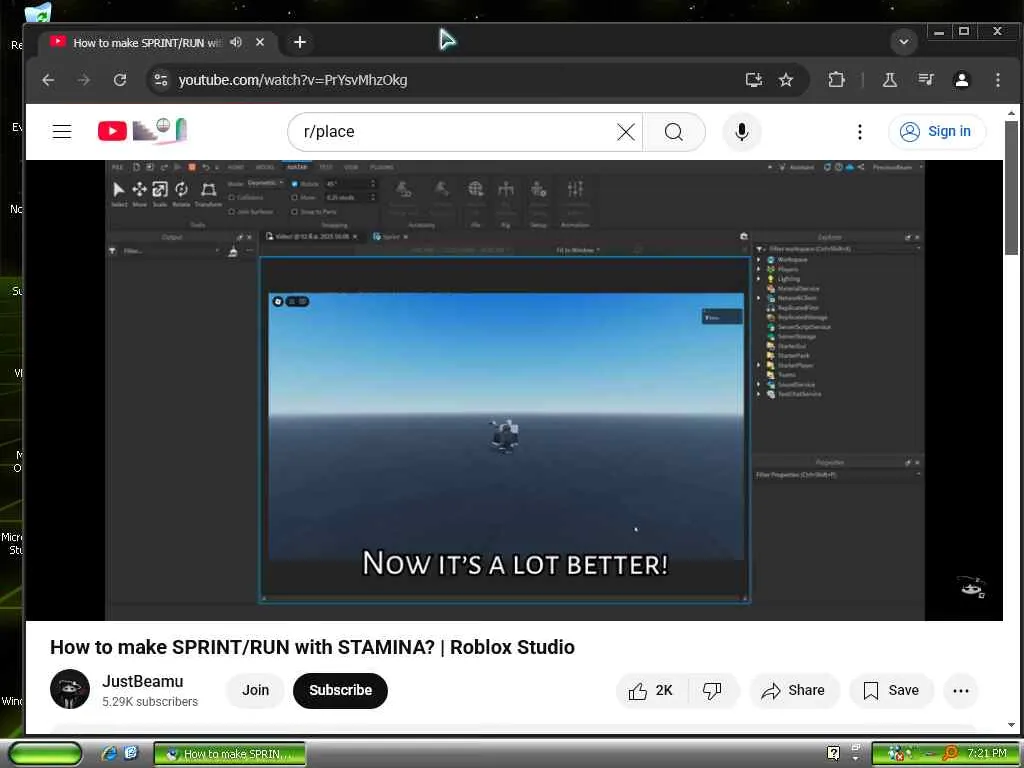The height and width of the screenshot is (768, 1024).
Task: Dislike the video with thumbs down
Action: 712,691
